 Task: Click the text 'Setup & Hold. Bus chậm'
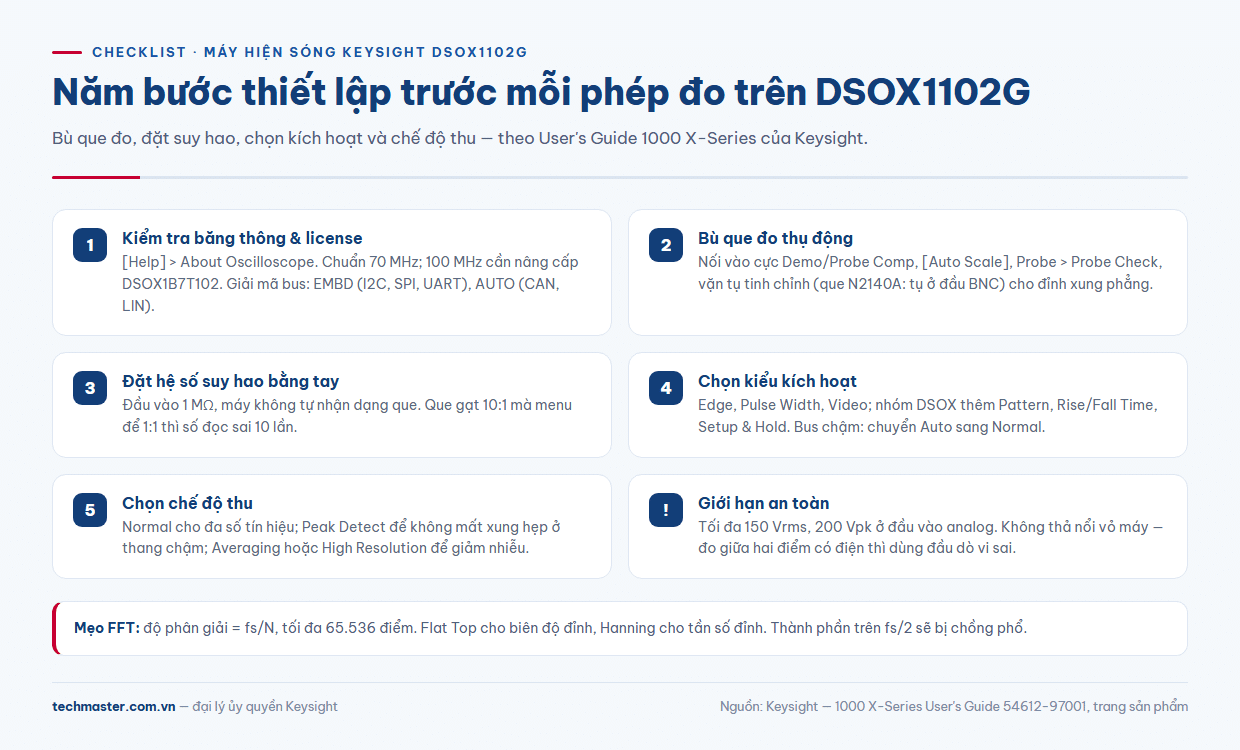coord(780,427)
